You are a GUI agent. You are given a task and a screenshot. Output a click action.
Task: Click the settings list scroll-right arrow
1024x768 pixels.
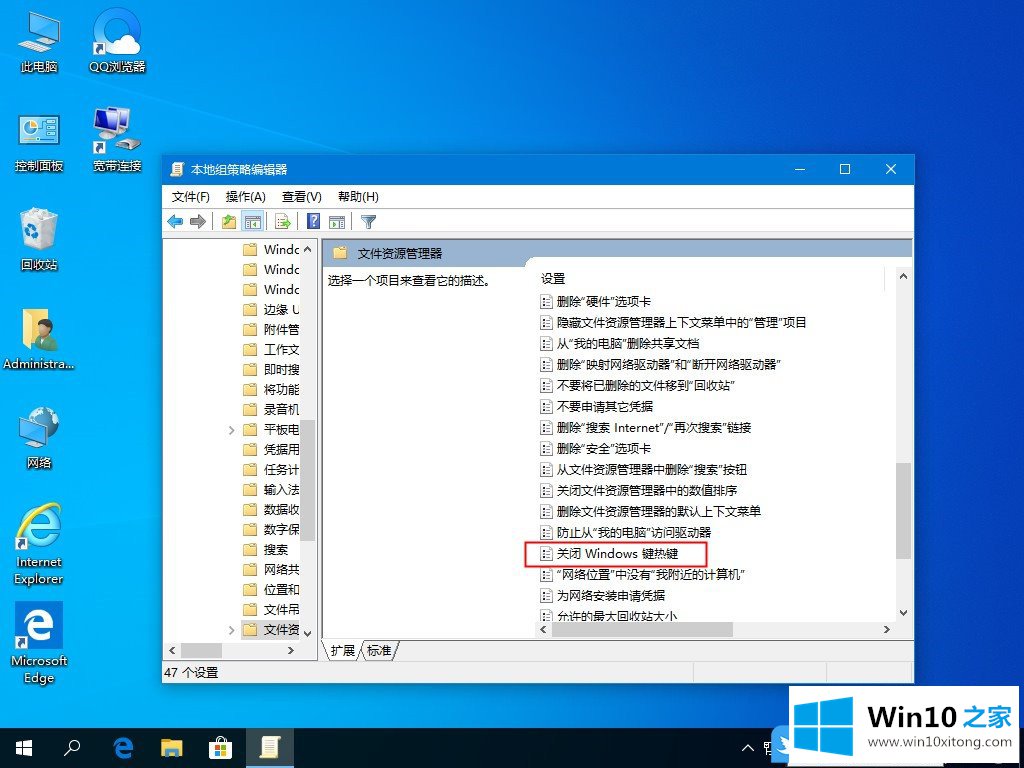click(x=886, y=630)
